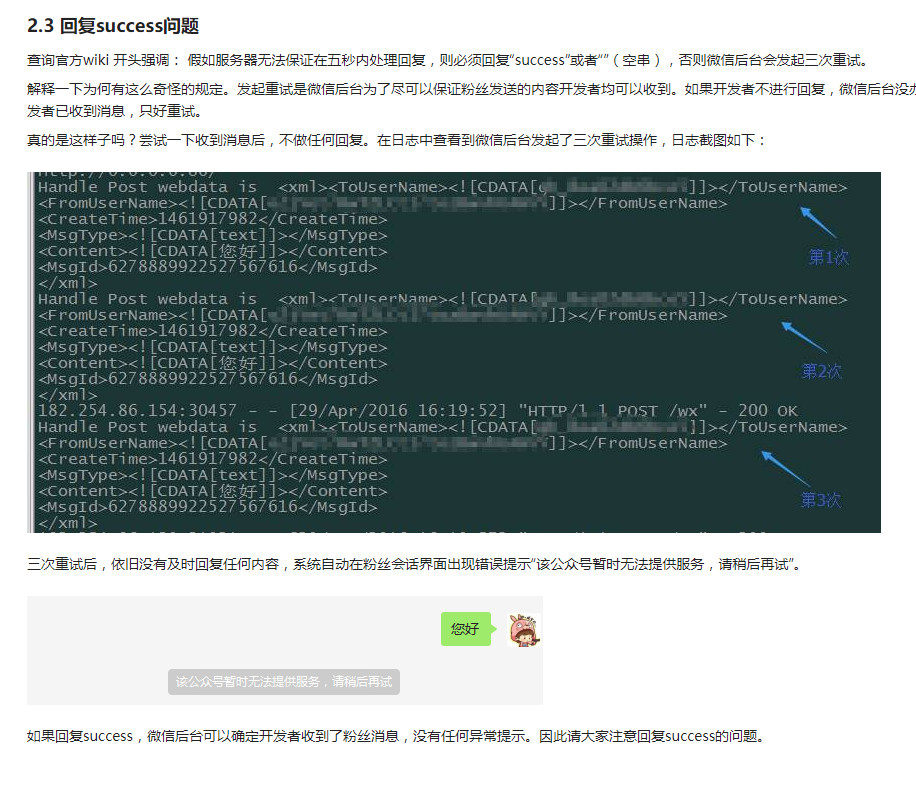Click the paragraph starting "解释一下为何有这么奇怪的规定"
The height and width of the screenshot is (785, 916).
471,100
